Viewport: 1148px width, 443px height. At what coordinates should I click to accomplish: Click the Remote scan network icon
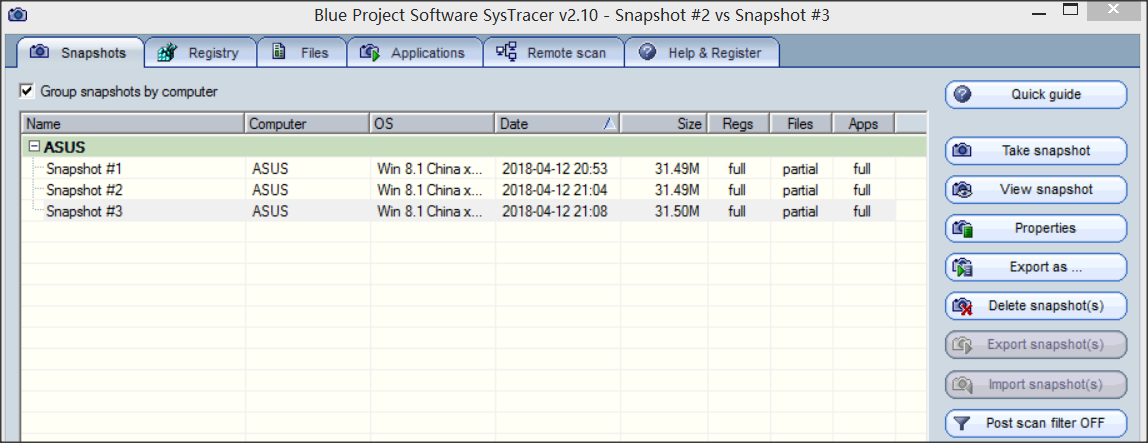tap(506, 52)
